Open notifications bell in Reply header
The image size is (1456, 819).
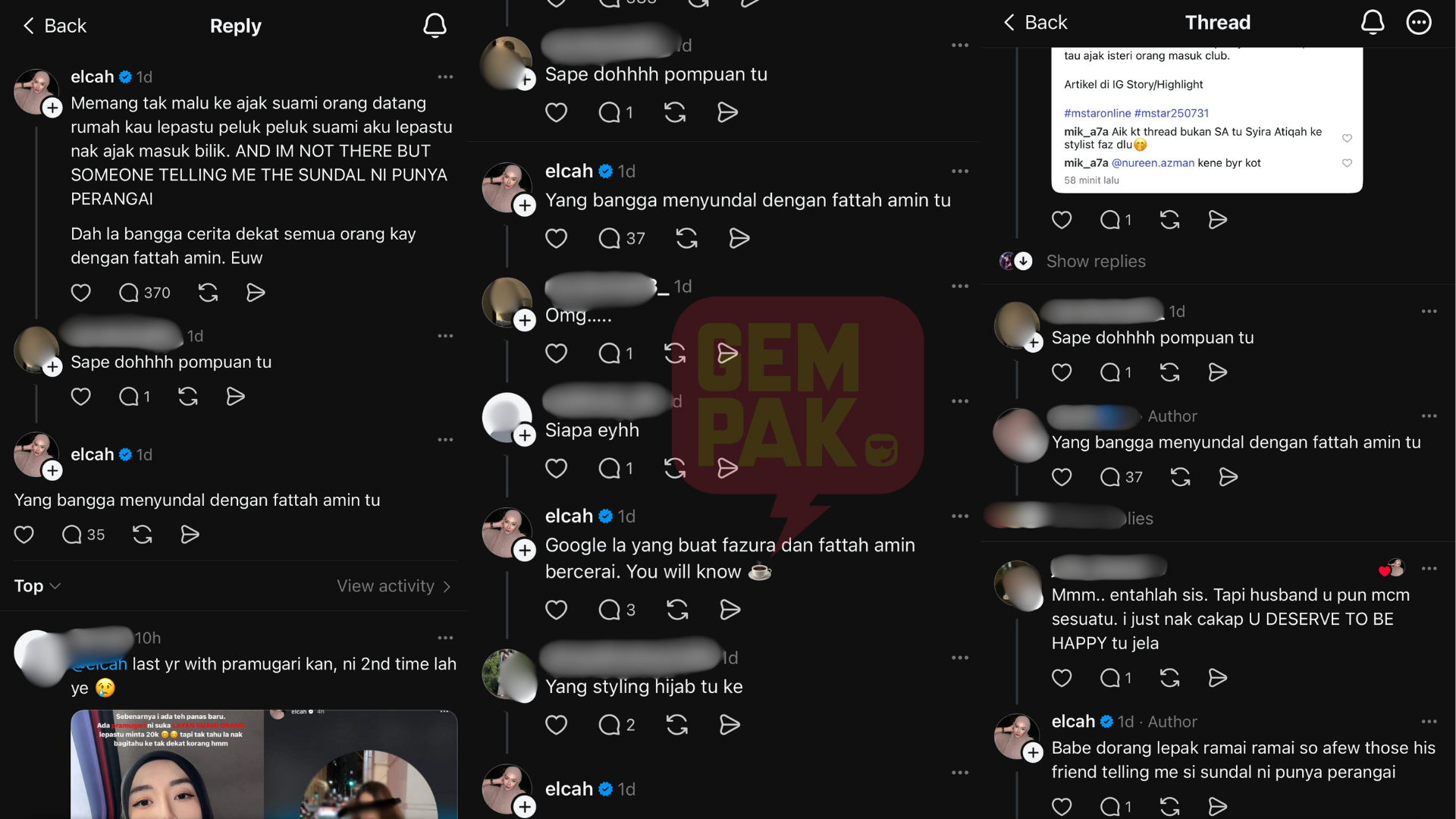coord(435,26)
